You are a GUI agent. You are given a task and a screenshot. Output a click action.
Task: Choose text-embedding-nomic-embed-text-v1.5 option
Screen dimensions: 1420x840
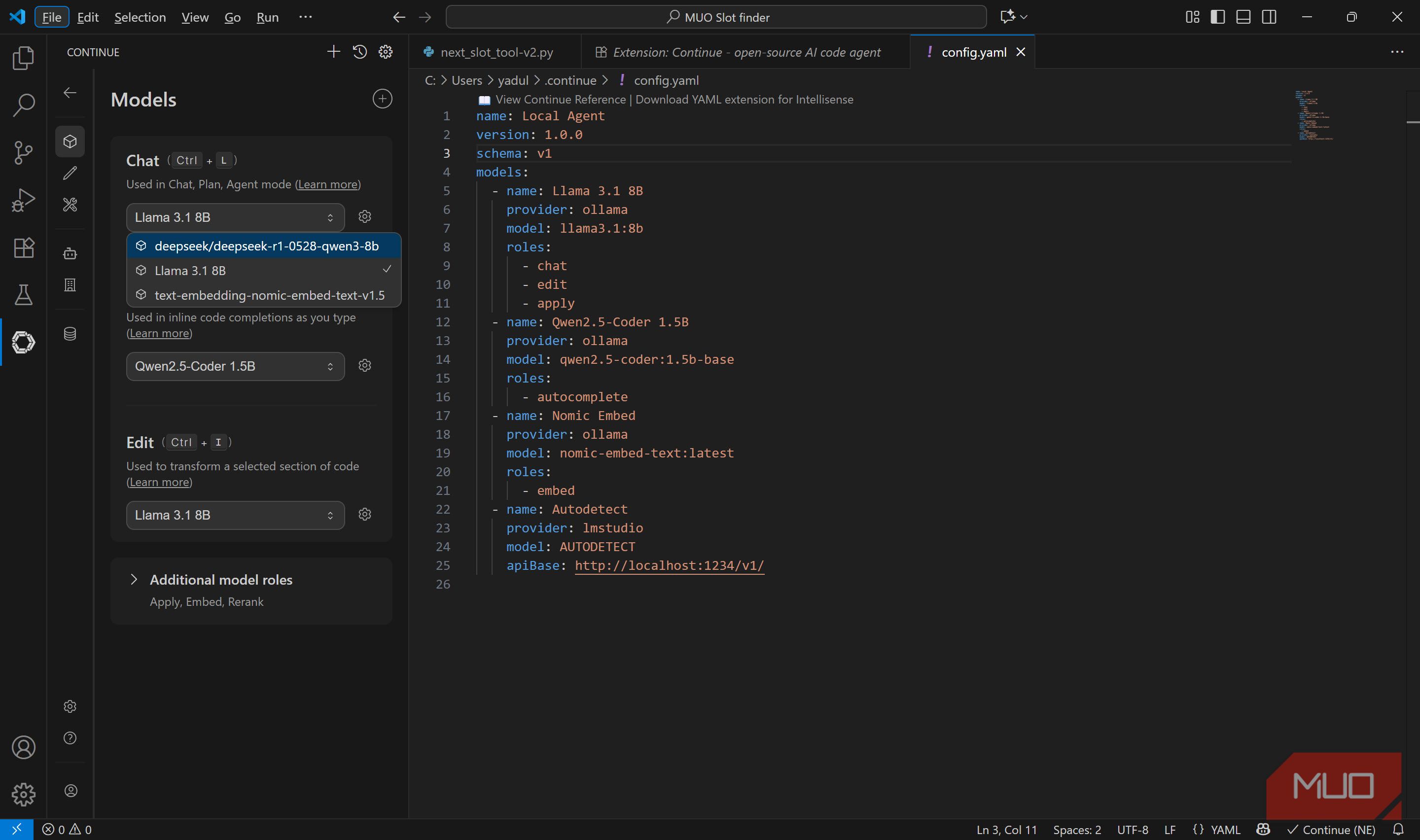(264, 295)
